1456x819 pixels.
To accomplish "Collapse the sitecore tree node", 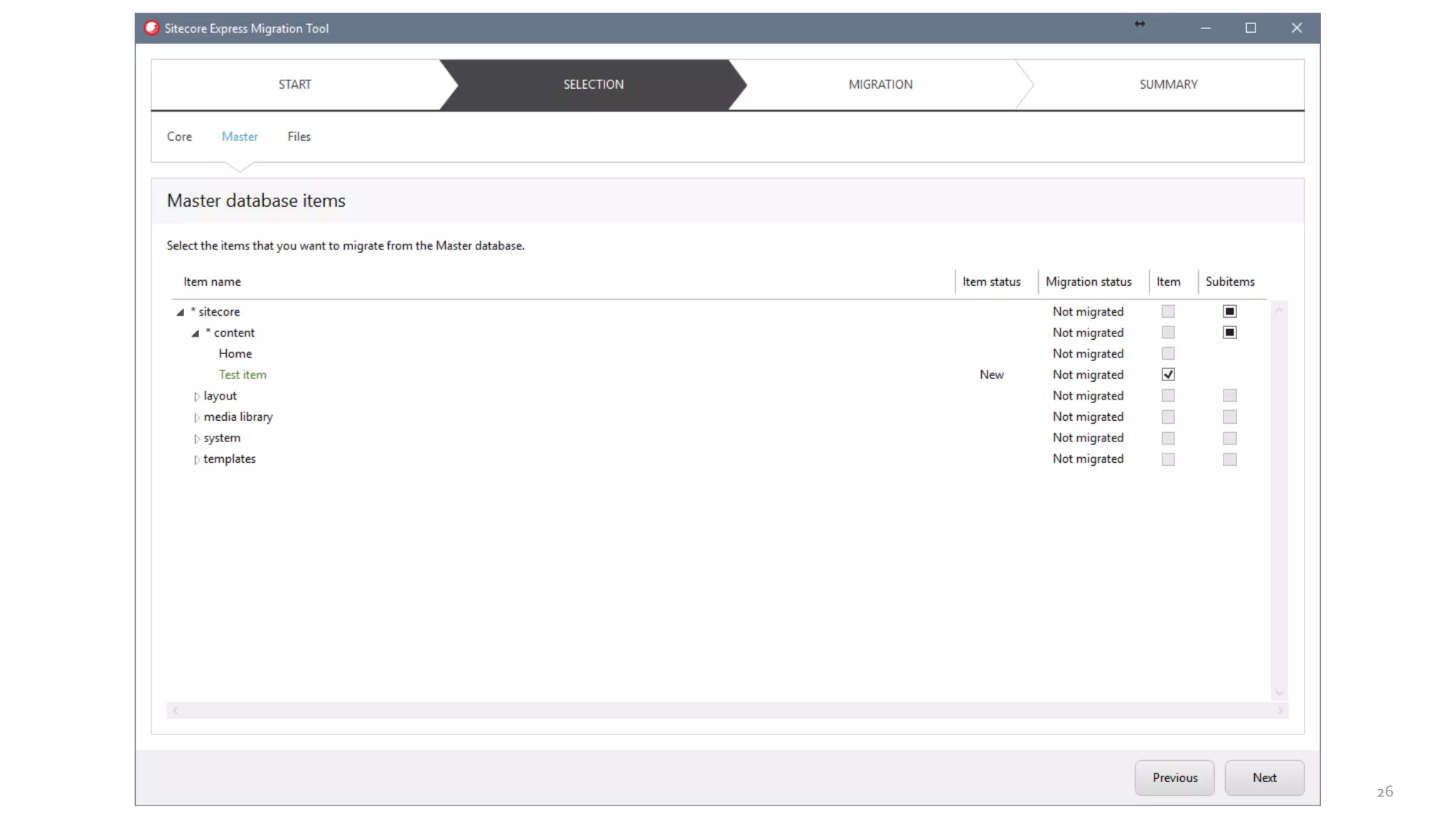I will tap(181, 312).
